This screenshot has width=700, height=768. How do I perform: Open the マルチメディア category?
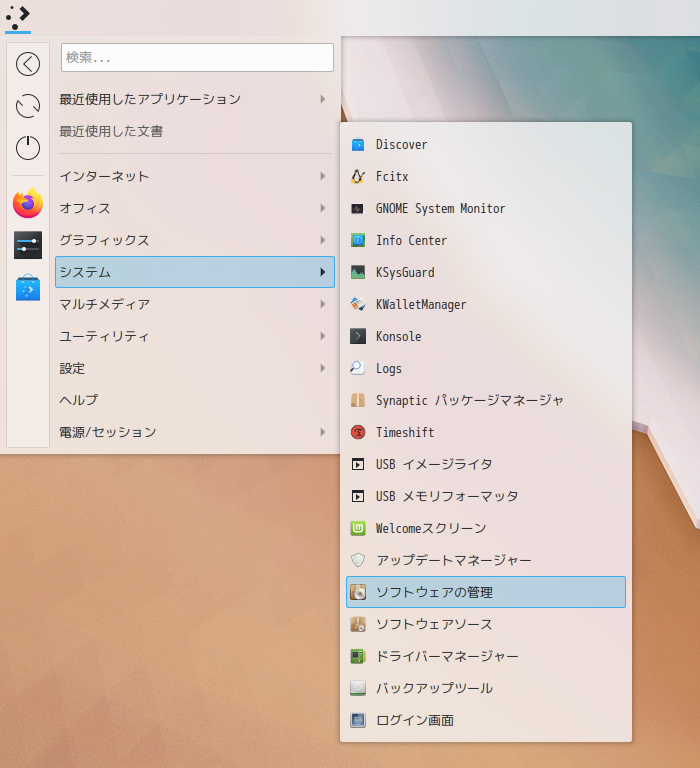pyautogui.click(x=195, y=304)
